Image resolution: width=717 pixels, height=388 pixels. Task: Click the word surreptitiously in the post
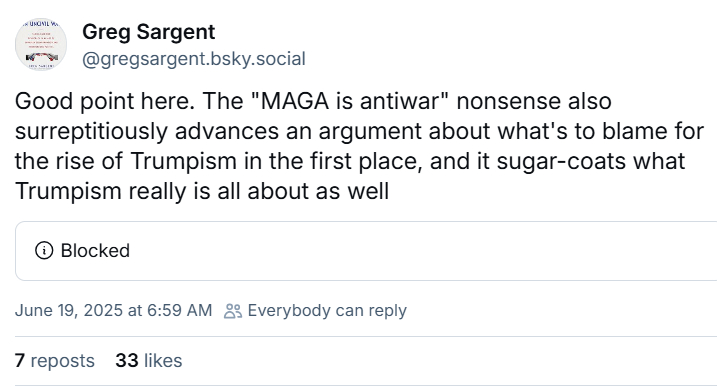pos(91,131)
